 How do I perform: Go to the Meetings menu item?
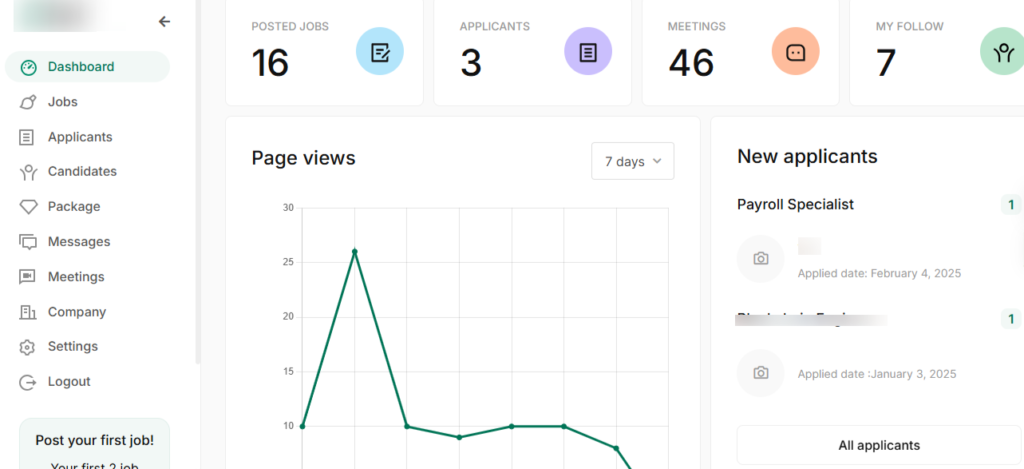pos(76,277)
